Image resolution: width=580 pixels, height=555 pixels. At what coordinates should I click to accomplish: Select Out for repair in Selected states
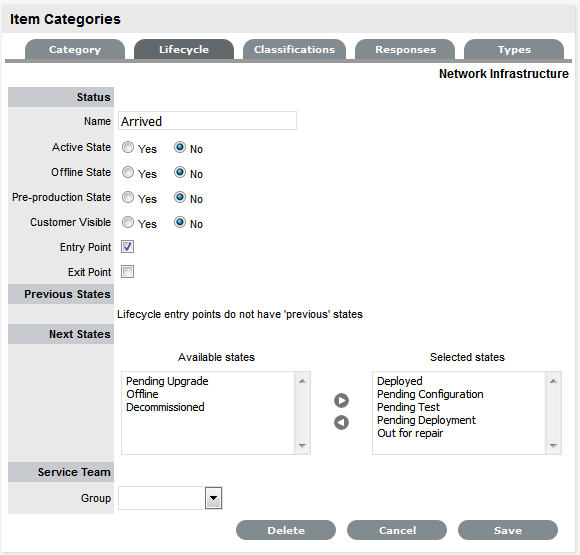tap(410, 433)
